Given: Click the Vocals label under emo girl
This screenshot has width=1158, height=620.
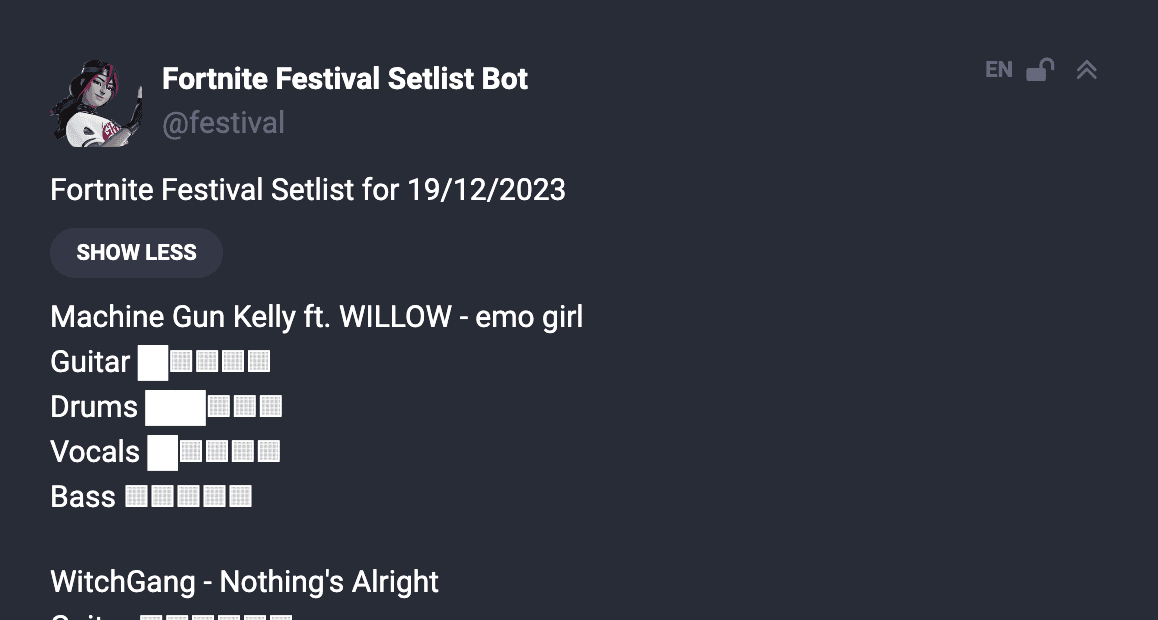Looking at the screenshot, I should pyautogui.click(x=95, y=452).
